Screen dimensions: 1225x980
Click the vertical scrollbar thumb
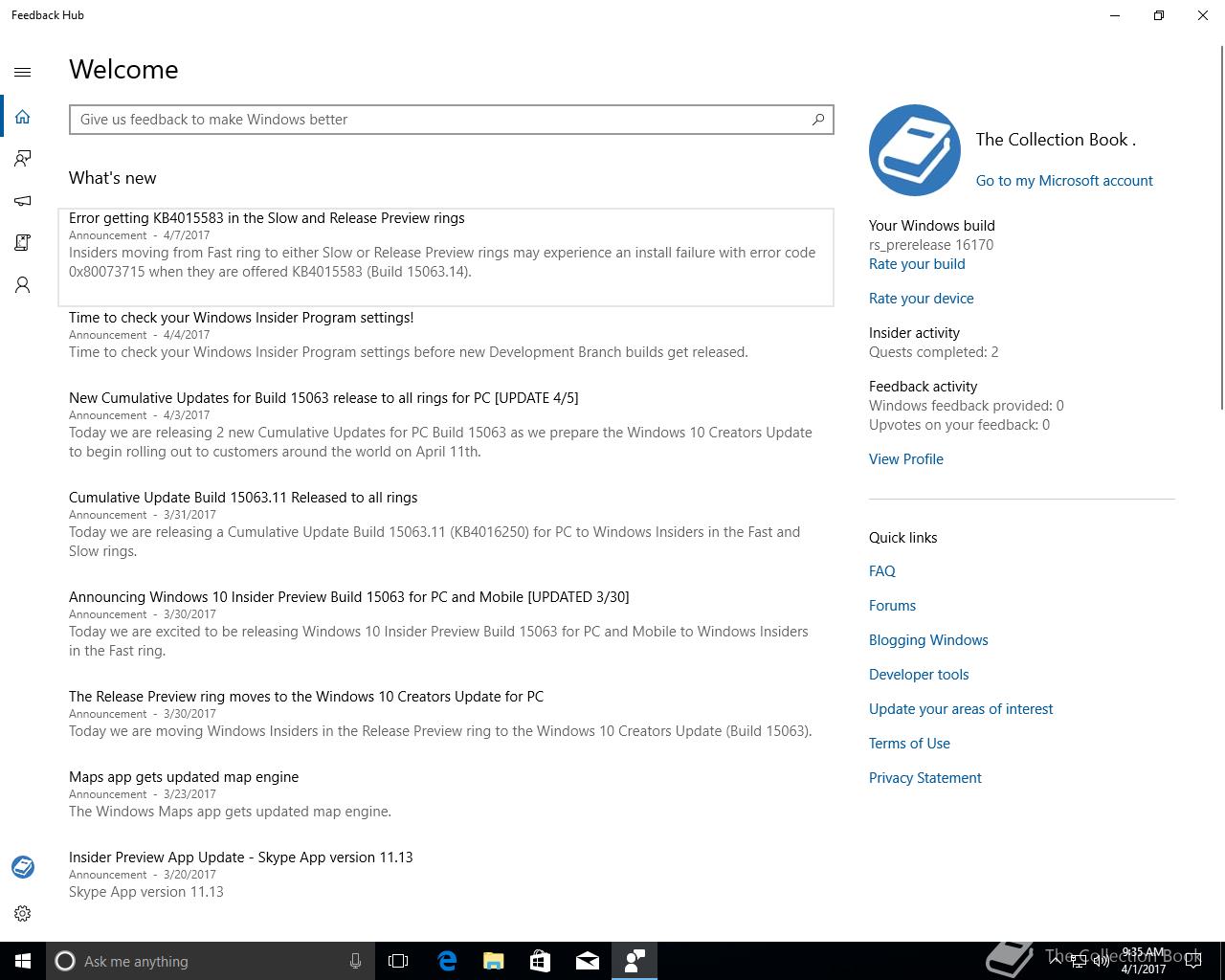point(1221,230)
